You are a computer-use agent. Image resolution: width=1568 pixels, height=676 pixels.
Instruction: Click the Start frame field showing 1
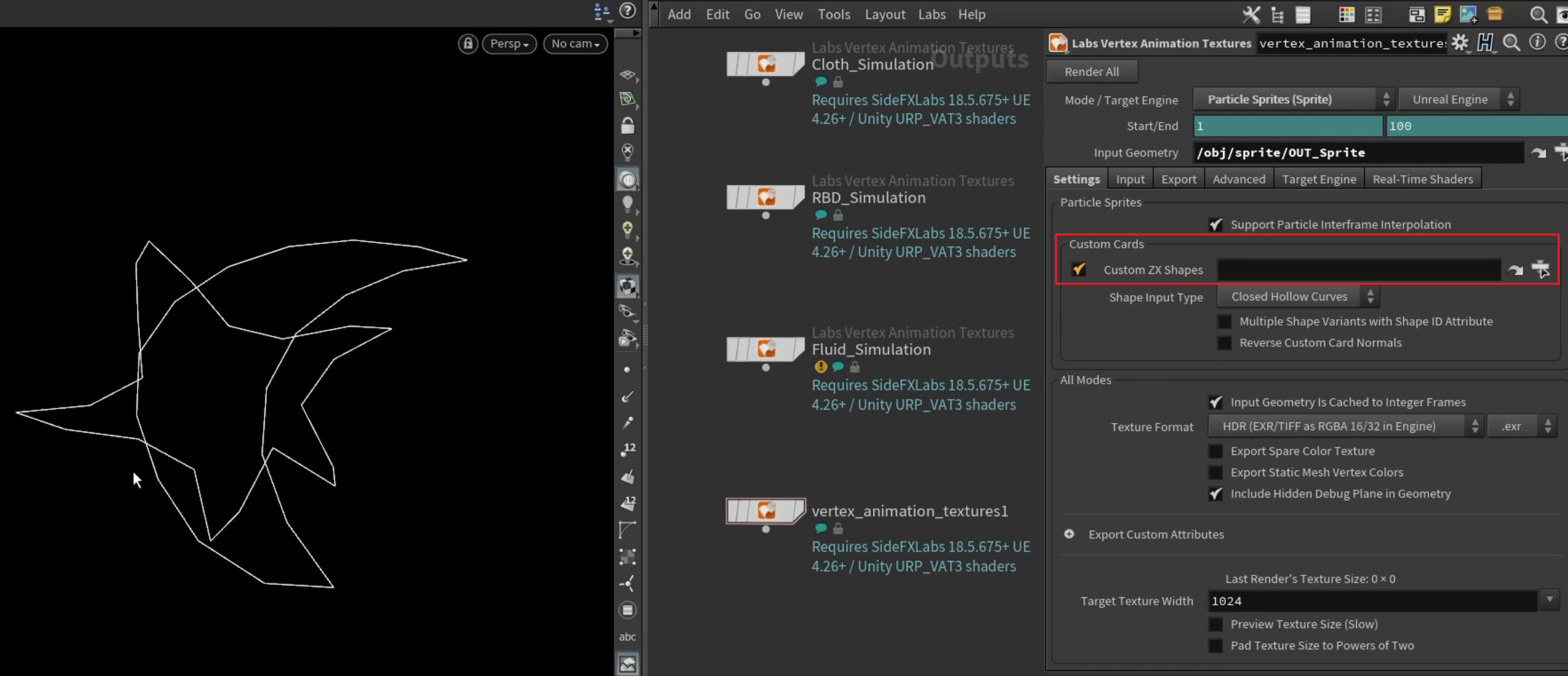point(1287,126)
